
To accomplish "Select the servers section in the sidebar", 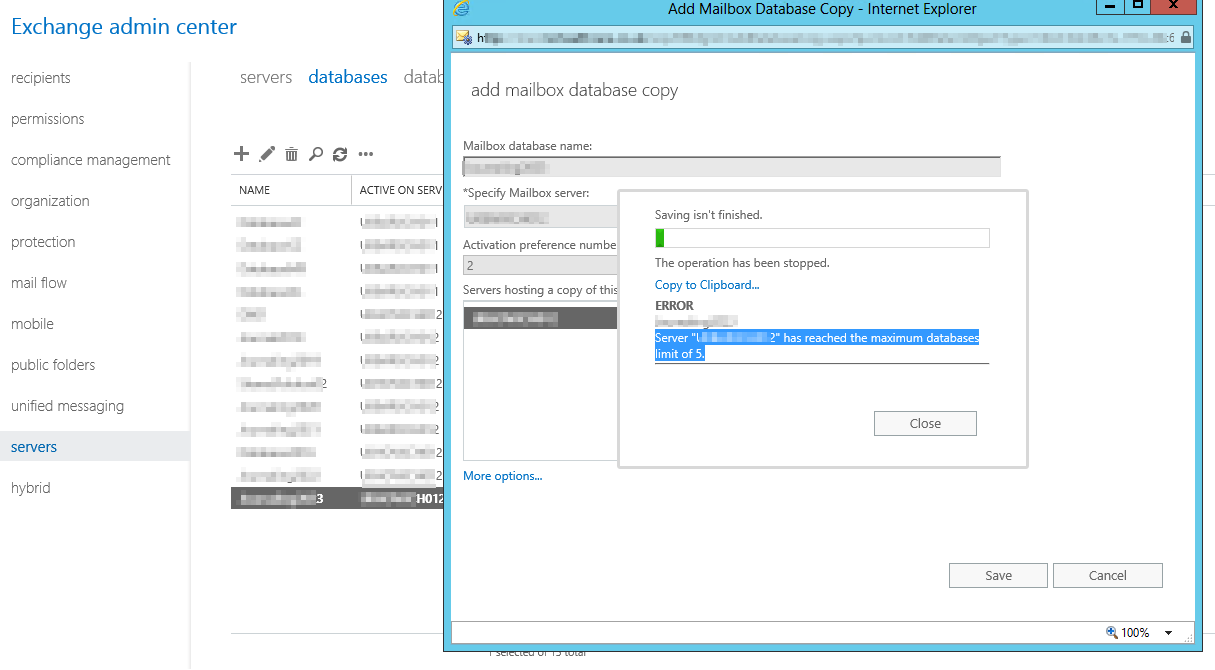I will (95, 447).
